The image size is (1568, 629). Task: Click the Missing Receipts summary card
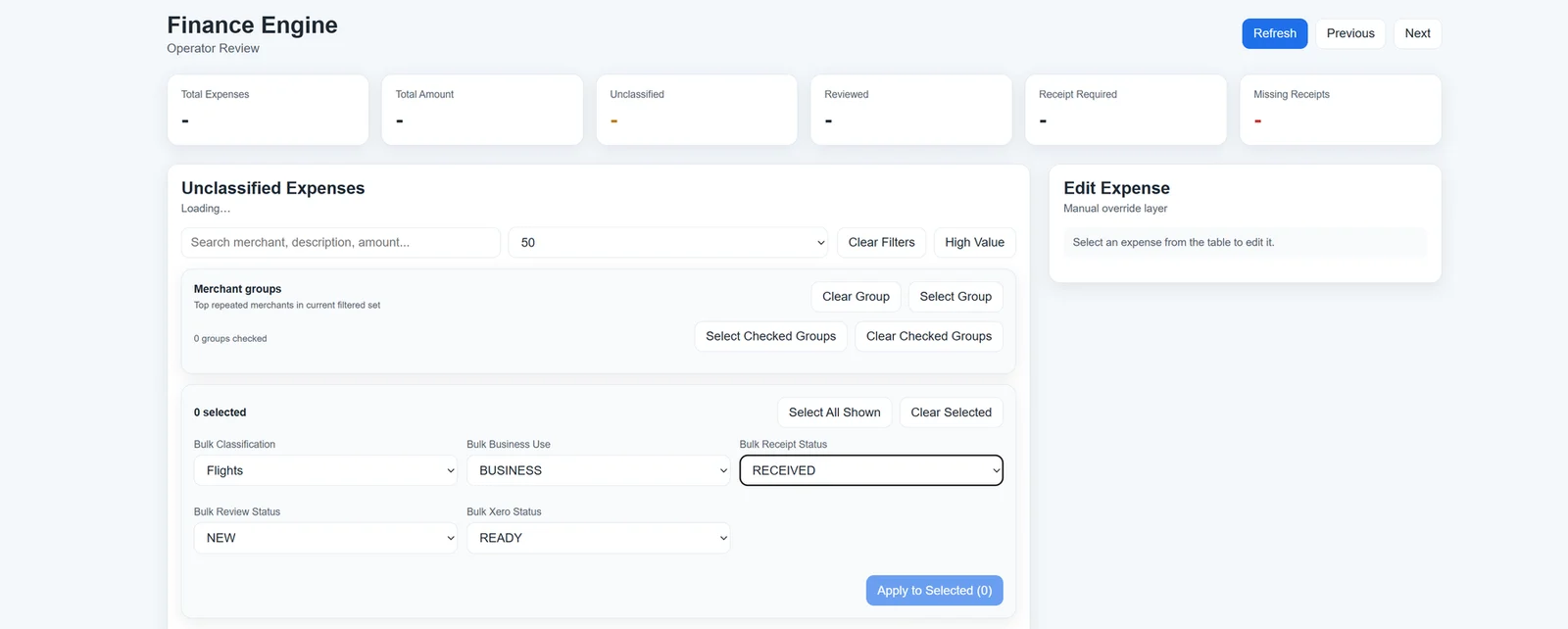[x=1341, y=110]
